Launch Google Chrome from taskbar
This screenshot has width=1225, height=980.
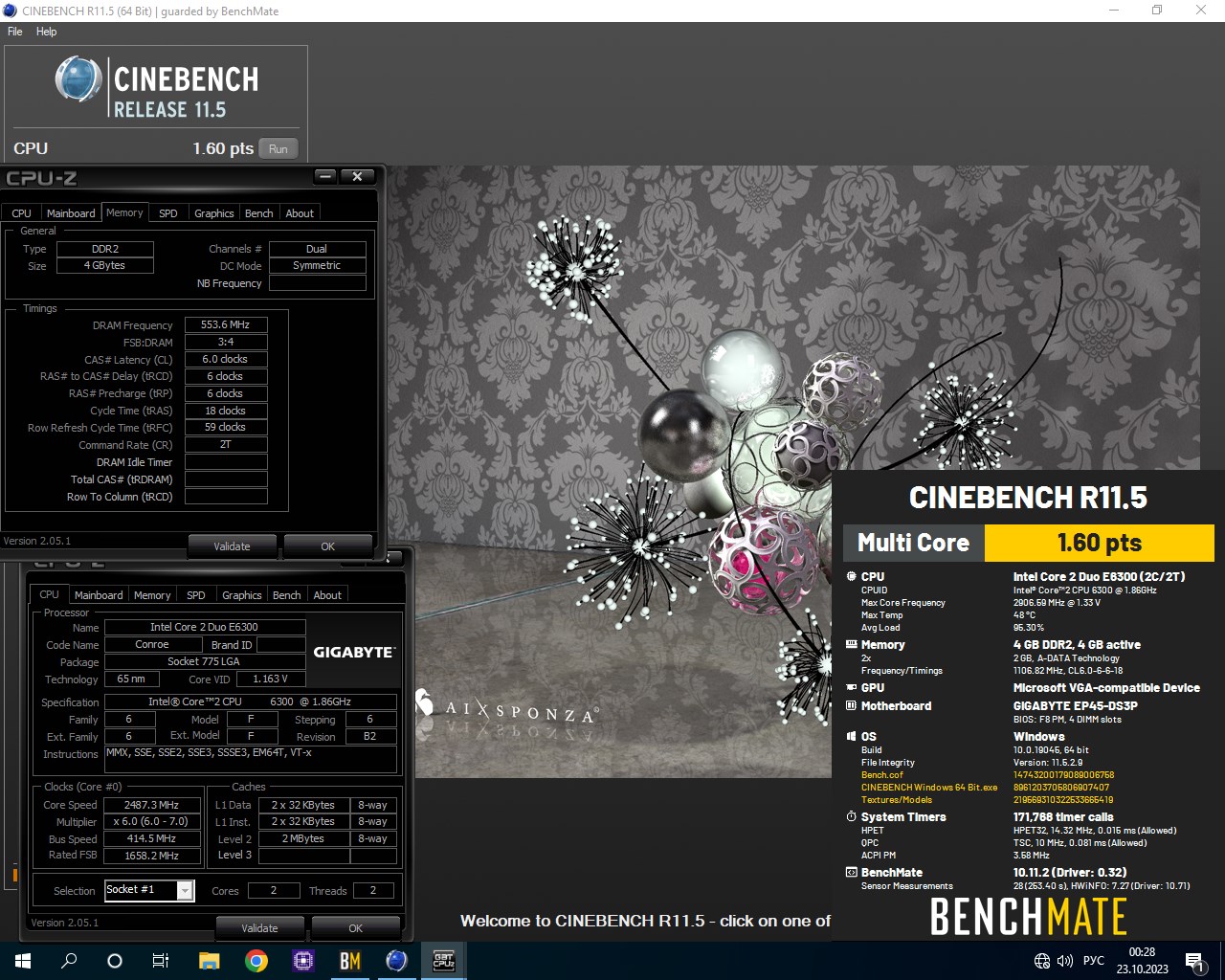tap(256, 961)
